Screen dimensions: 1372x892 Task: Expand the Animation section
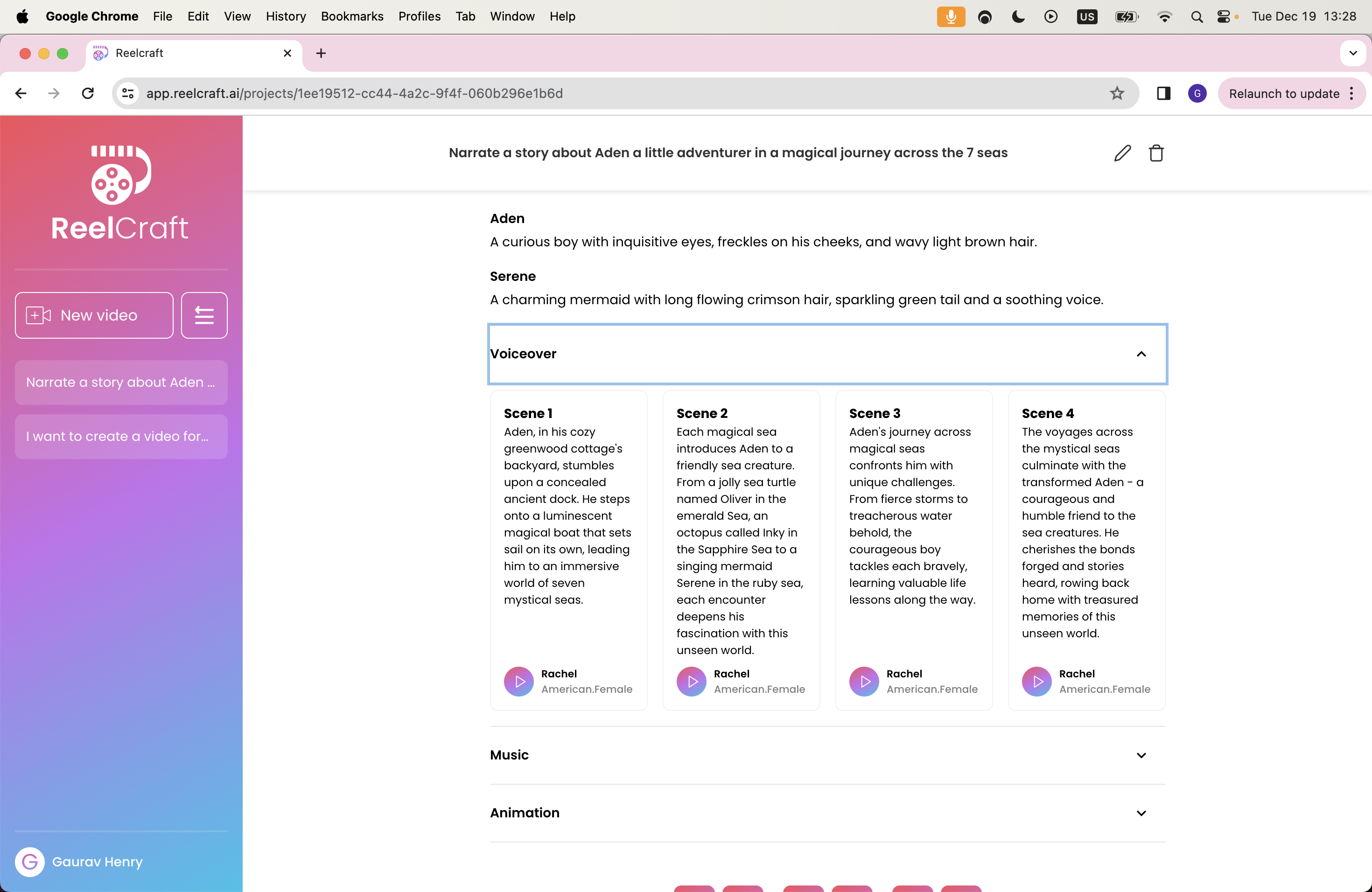(1141, 813)
